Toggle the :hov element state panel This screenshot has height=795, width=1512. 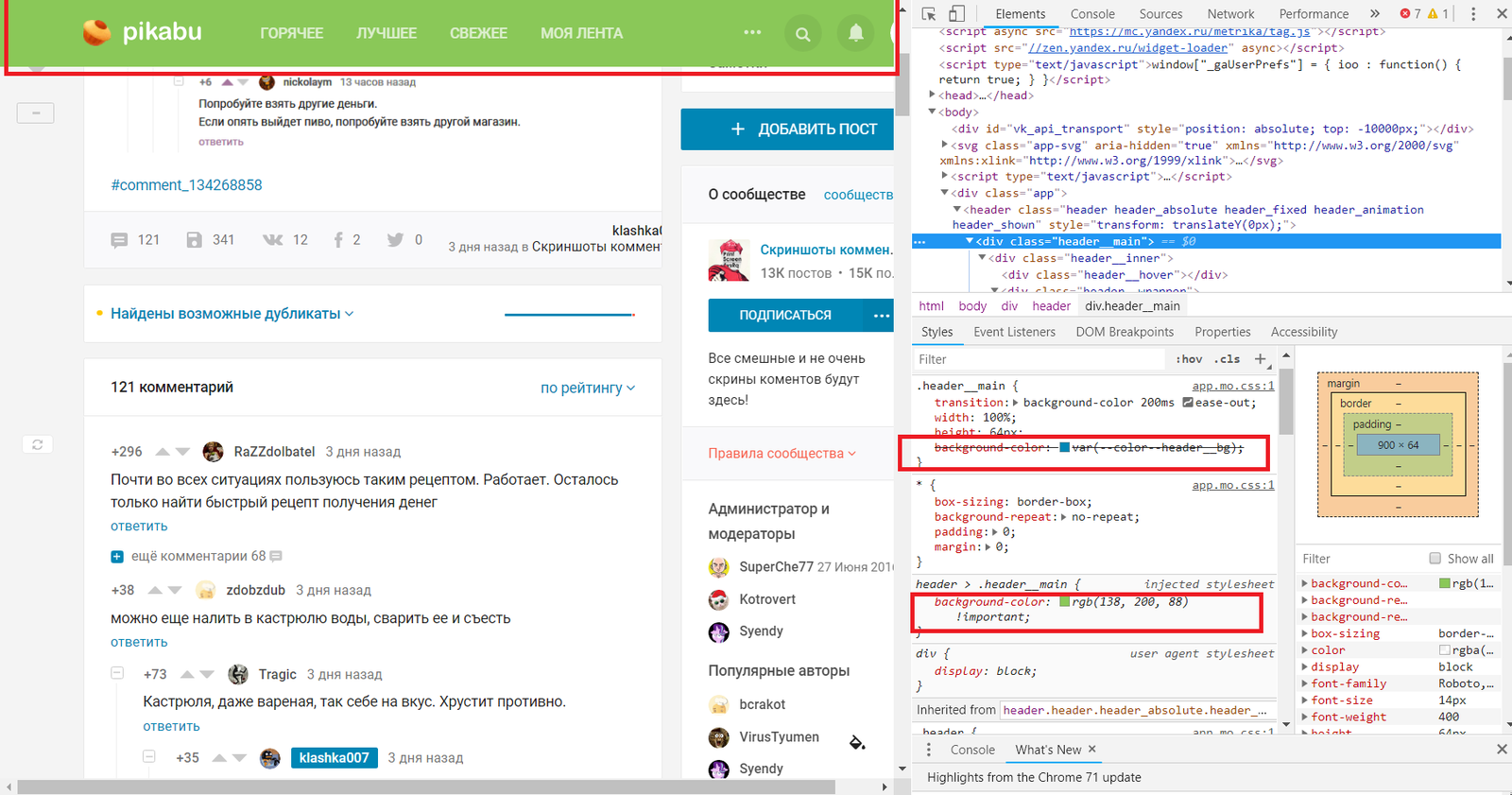(1189, 359)
